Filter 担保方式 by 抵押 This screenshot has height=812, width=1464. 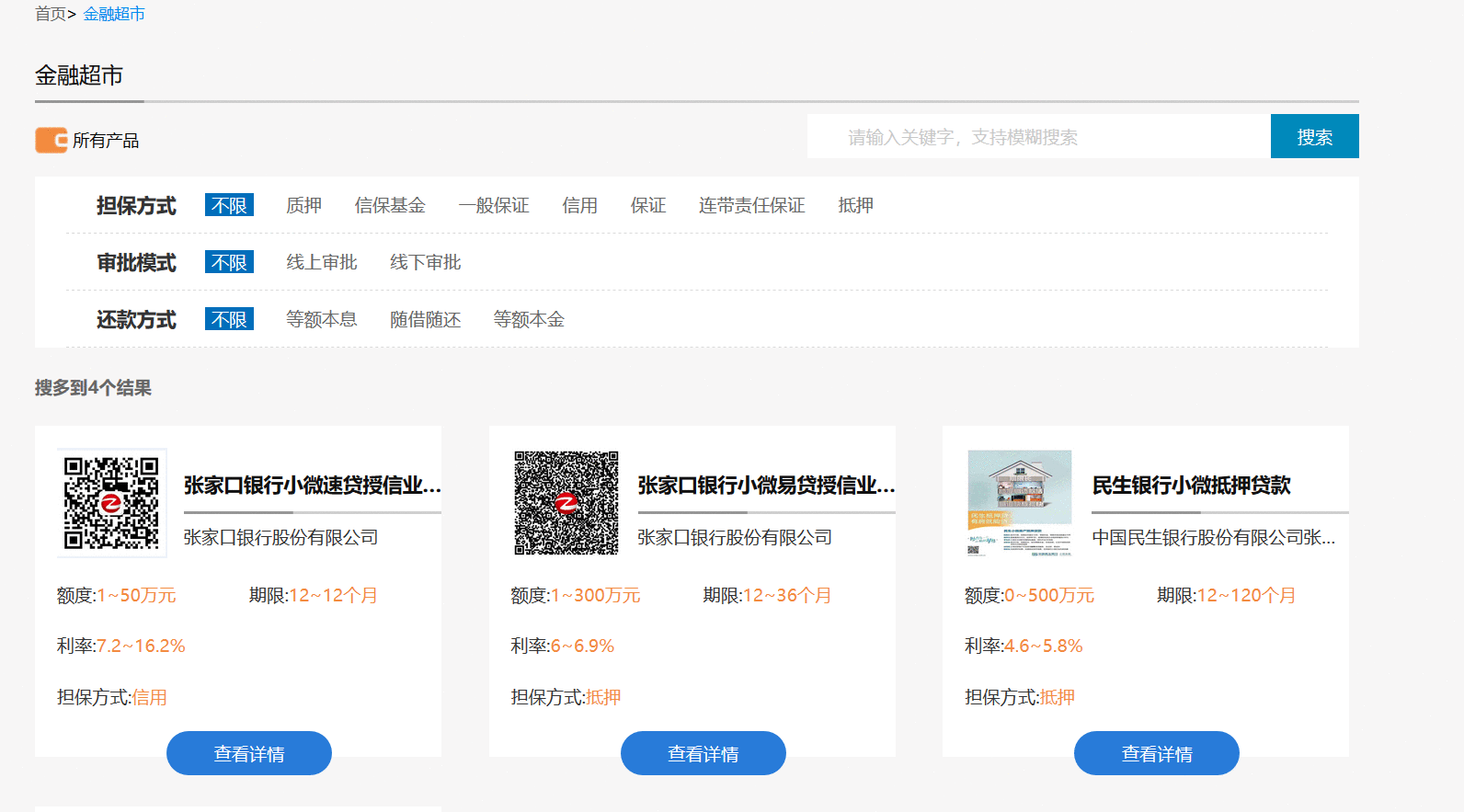[856, 205]
